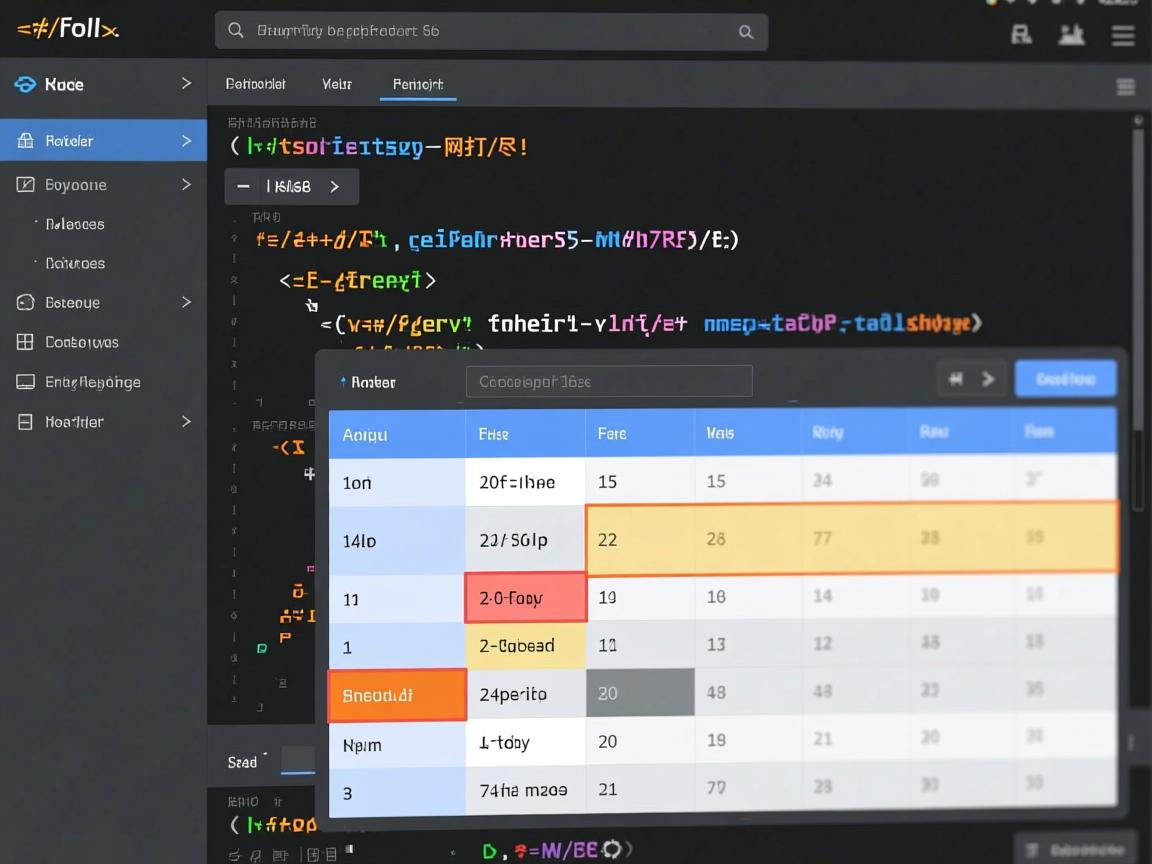Click the panel list icon right of tabs
Image resolution: width=1152 pixels, height=864 pixels.
coord(1125,87)
